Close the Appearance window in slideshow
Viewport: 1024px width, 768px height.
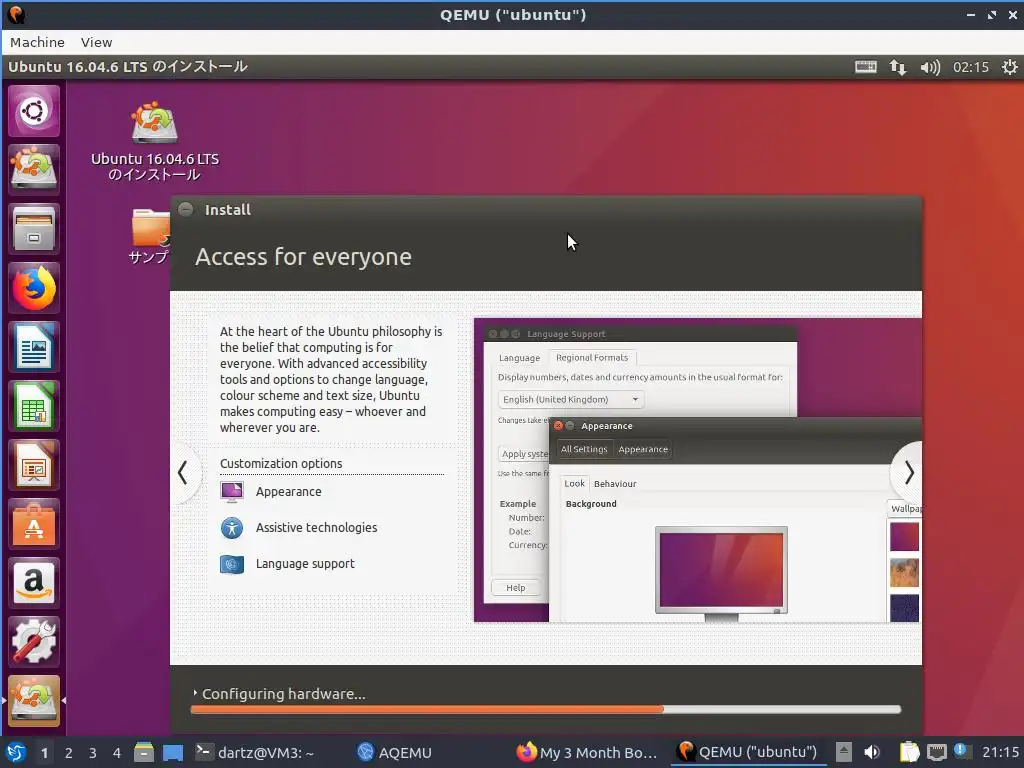click(558, 426)
